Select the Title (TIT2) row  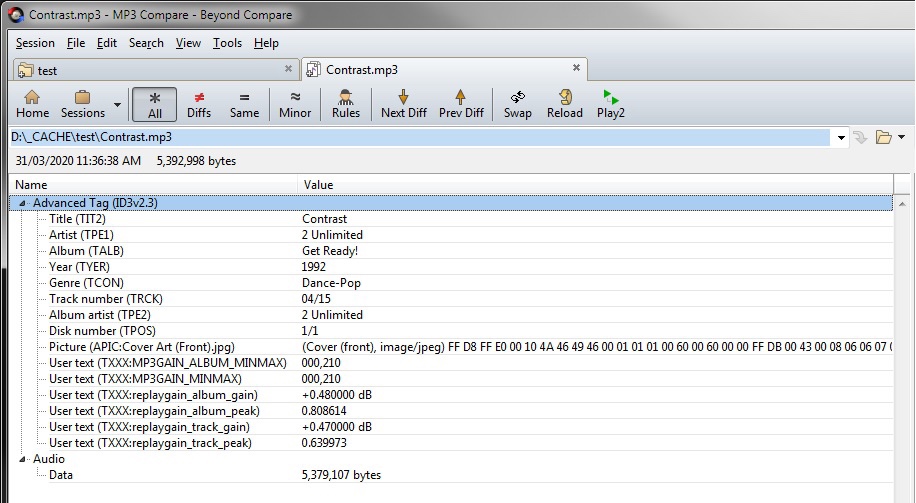(x=451, y=219)
